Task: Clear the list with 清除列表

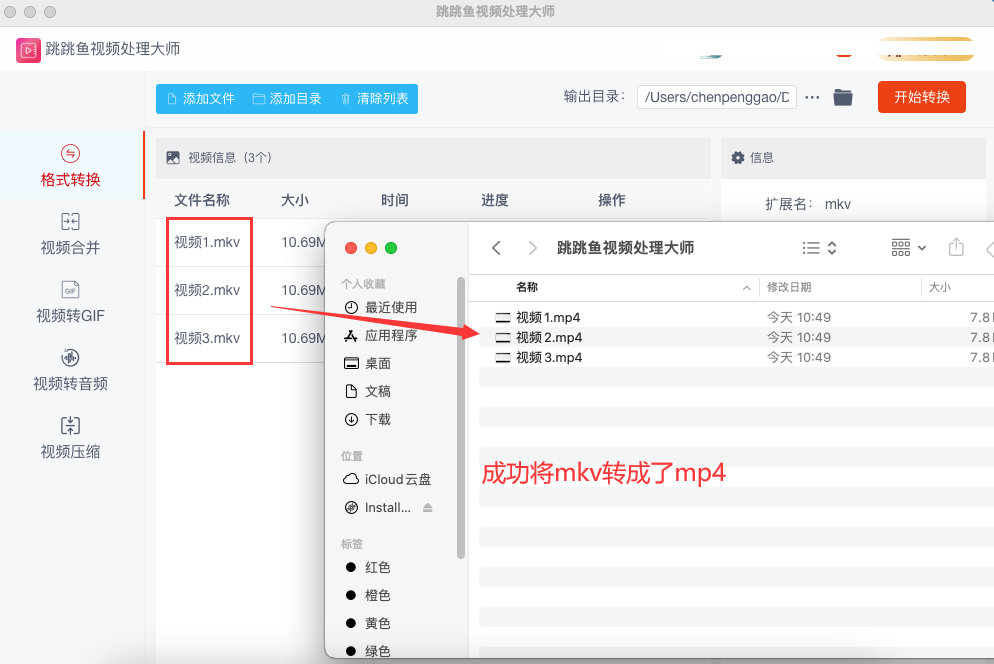Action: [x=374, y=99]
